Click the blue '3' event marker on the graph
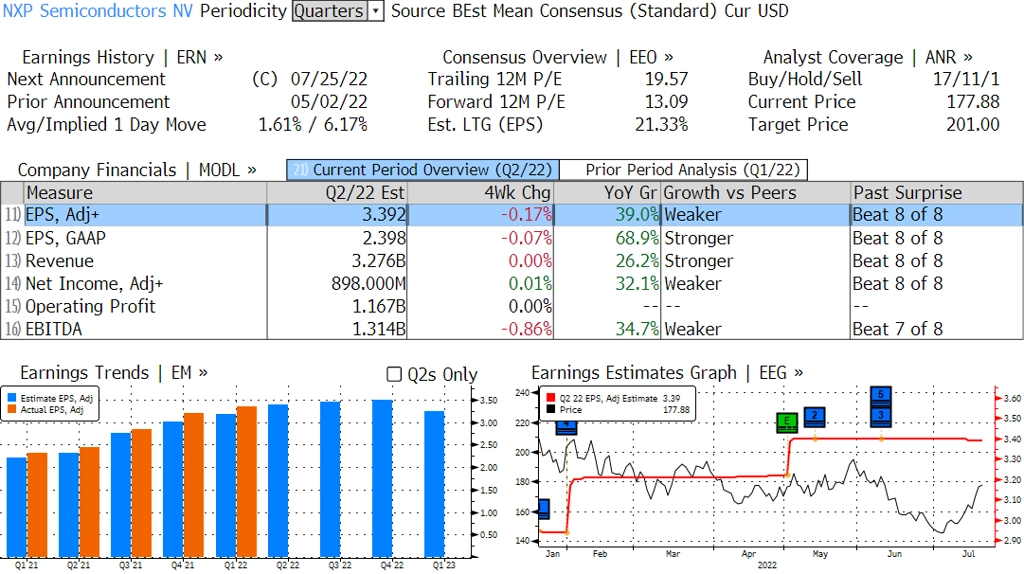 click(880, 417)
